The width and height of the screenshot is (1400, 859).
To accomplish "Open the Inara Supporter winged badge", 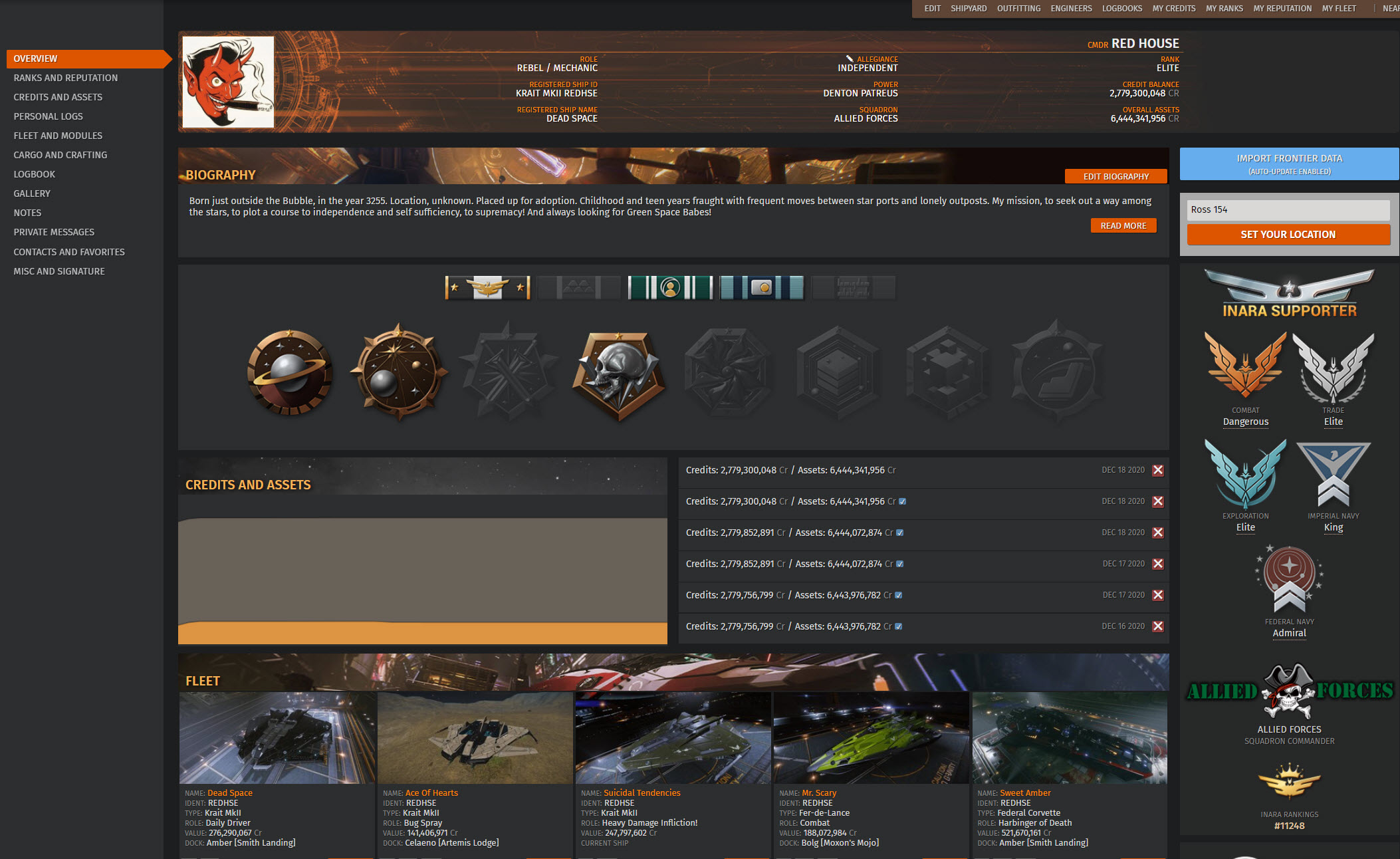I will (x=1289, y=293).
